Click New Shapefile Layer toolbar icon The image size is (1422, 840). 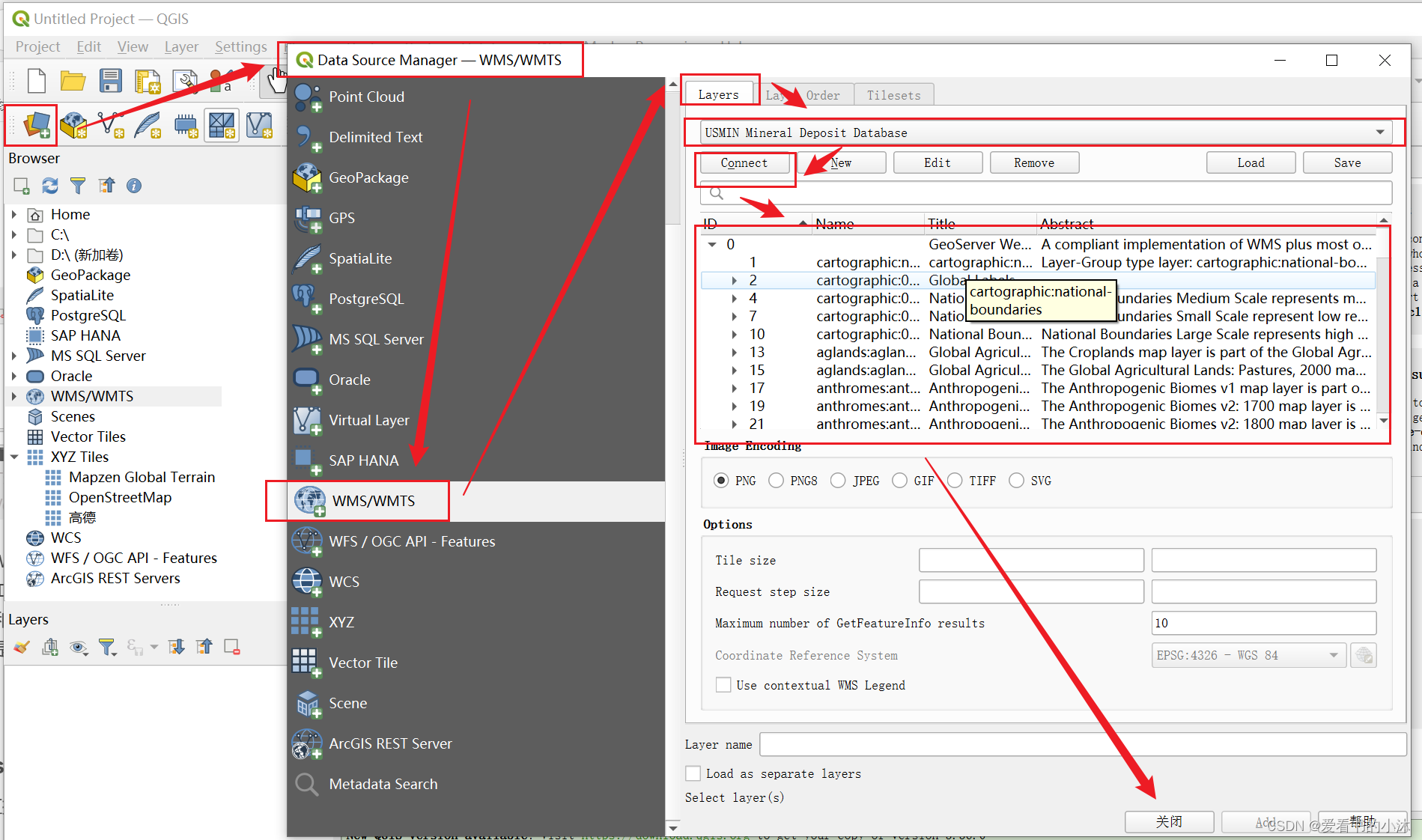(111, 125)
